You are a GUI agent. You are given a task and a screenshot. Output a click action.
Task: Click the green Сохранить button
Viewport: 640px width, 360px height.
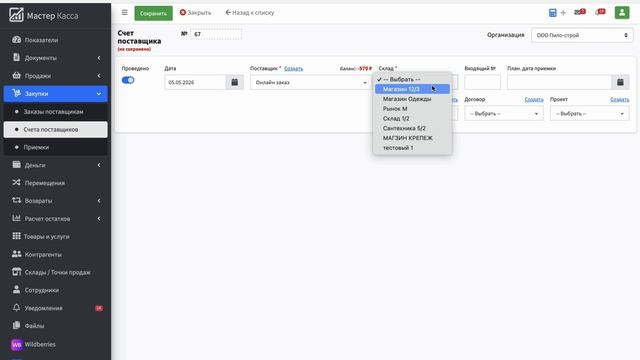tap(153, 13)
